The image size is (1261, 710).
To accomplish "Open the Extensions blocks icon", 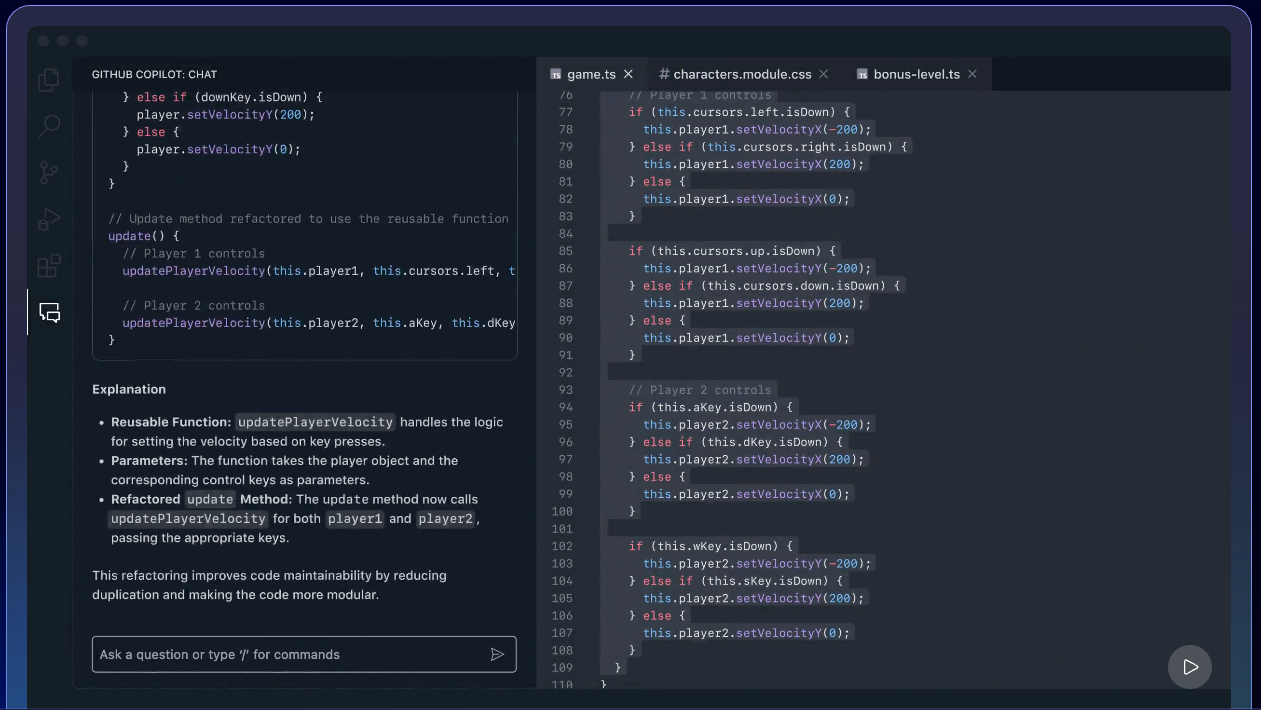I will pos(49,266).
